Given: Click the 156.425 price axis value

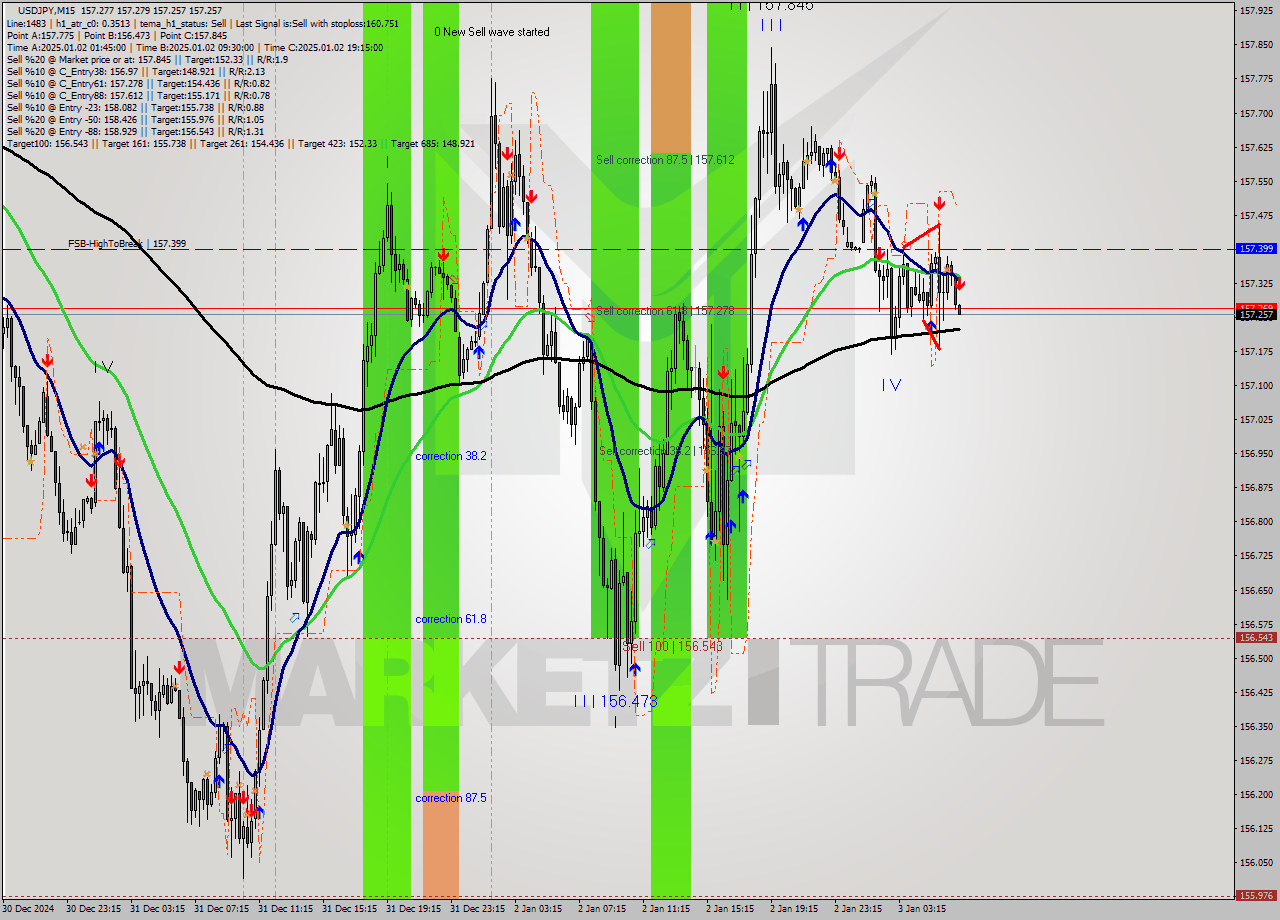Looking at the screenshot, I should [1255, 692].
